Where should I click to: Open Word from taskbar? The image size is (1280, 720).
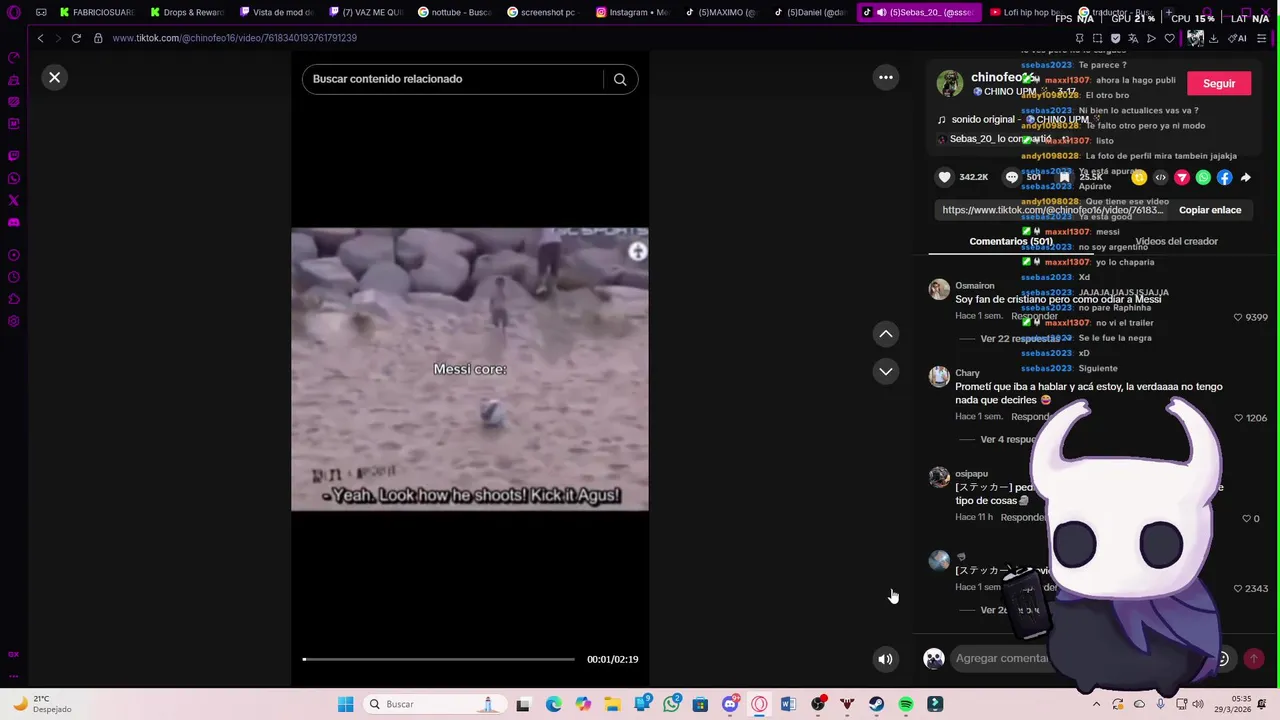788,704
